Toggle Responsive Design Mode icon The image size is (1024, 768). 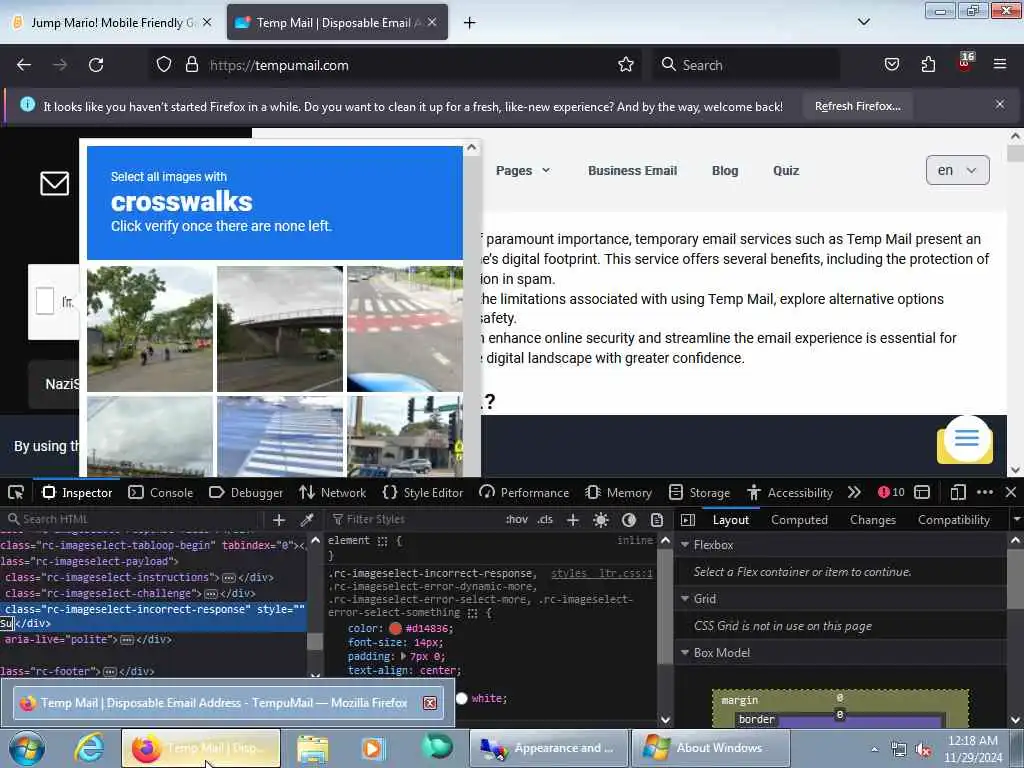click(957, 492)
